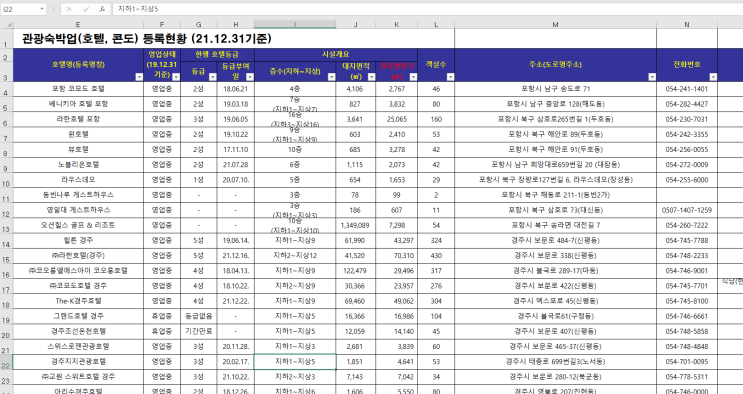
Task: Click land area cell 122,479
Action: (x=356, y=271)
